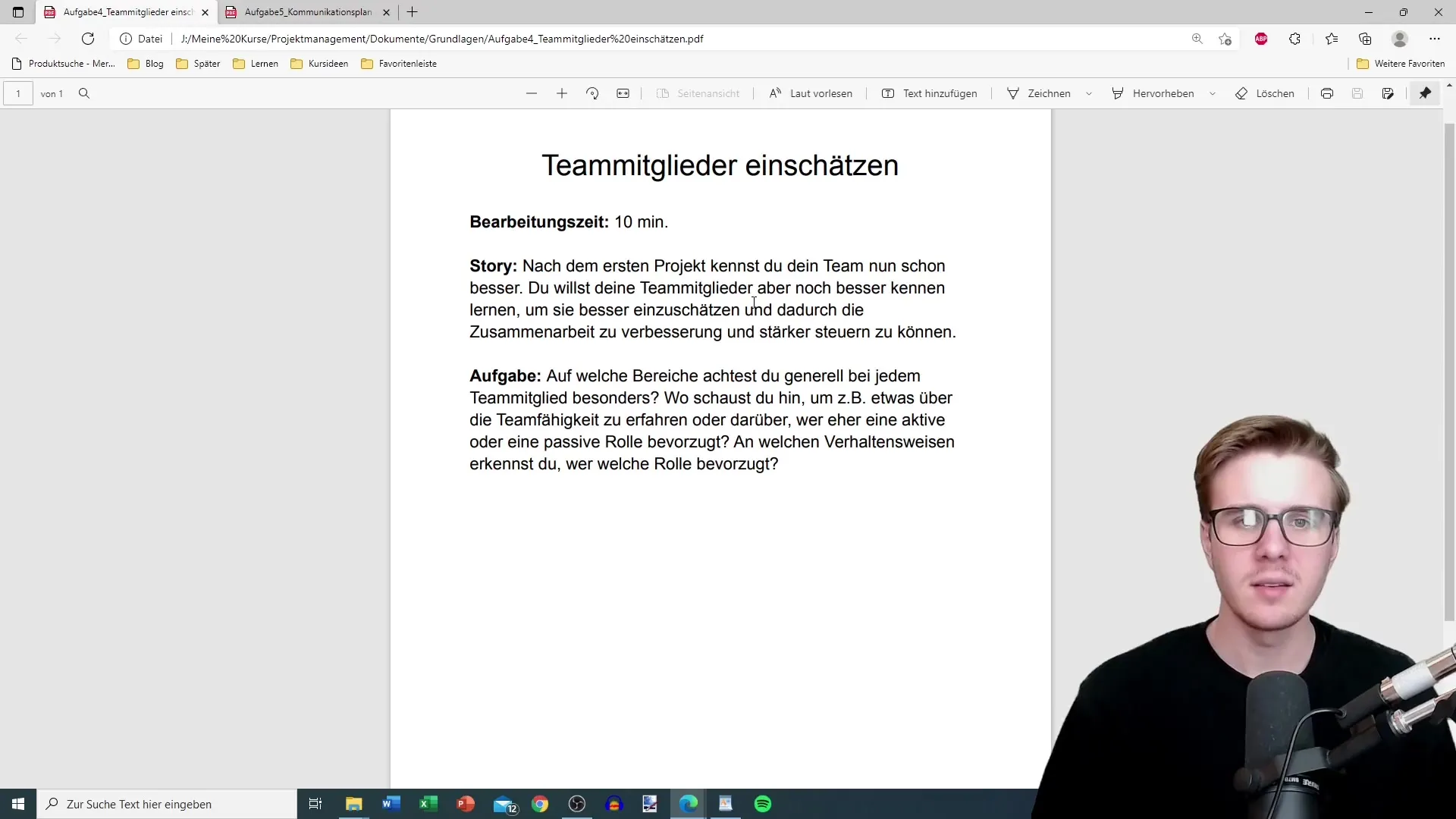Close the Aufgabe5_Kommunikationsplan tab
1456x819 pixels.
coord(386,12)
